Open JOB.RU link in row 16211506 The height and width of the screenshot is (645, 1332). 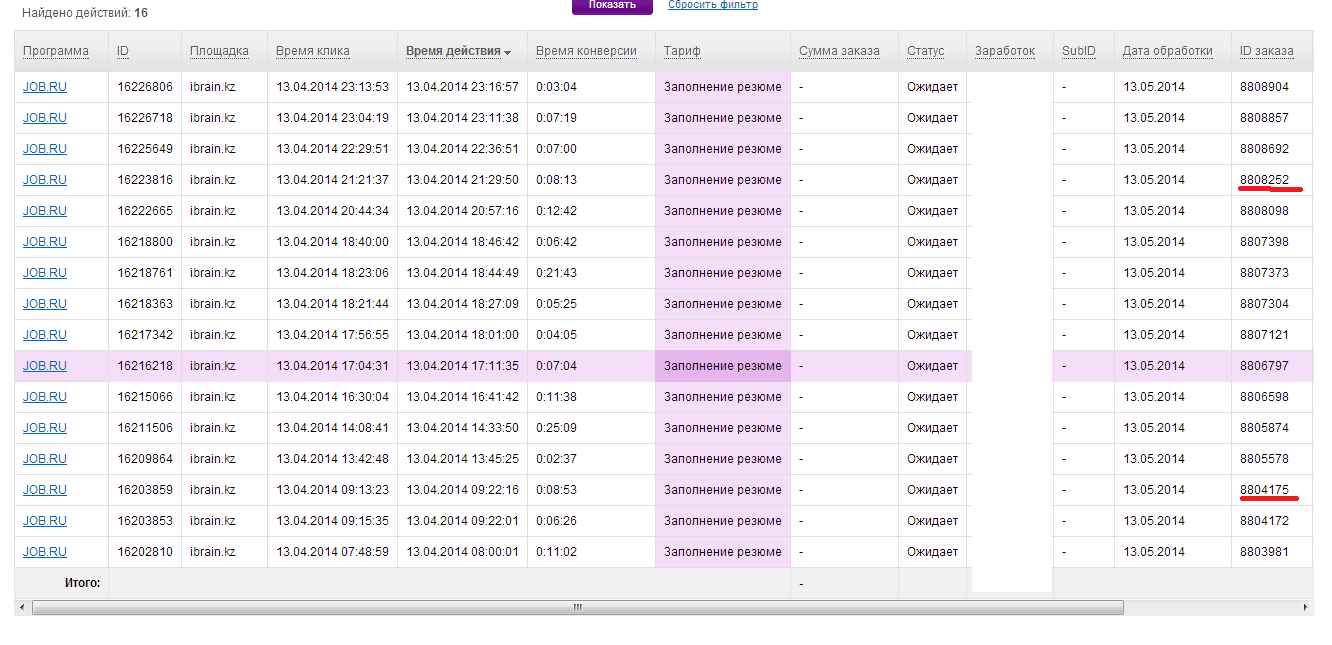[45, 428]
